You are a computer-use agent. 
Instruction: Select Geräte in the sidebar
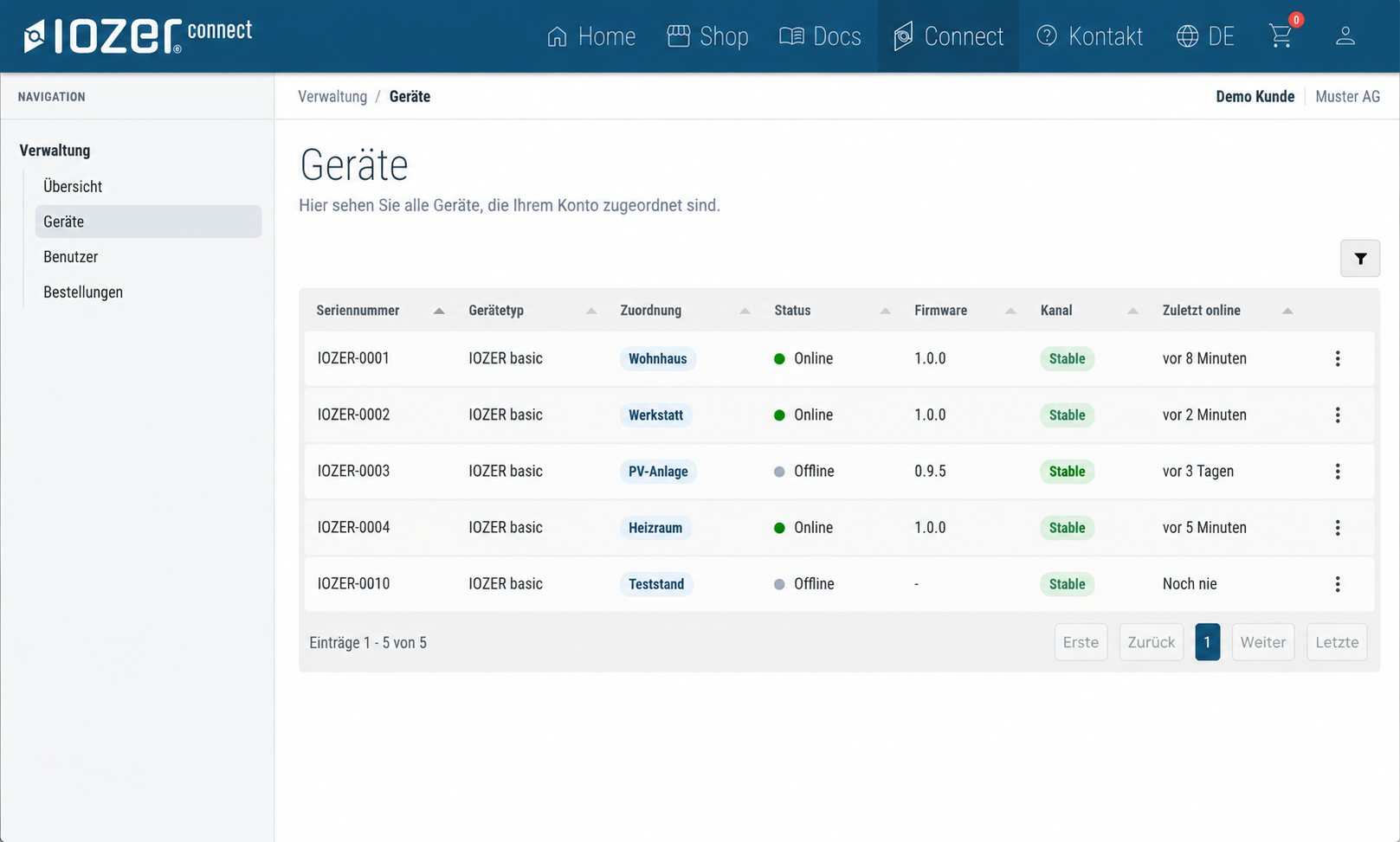(148, 222)
